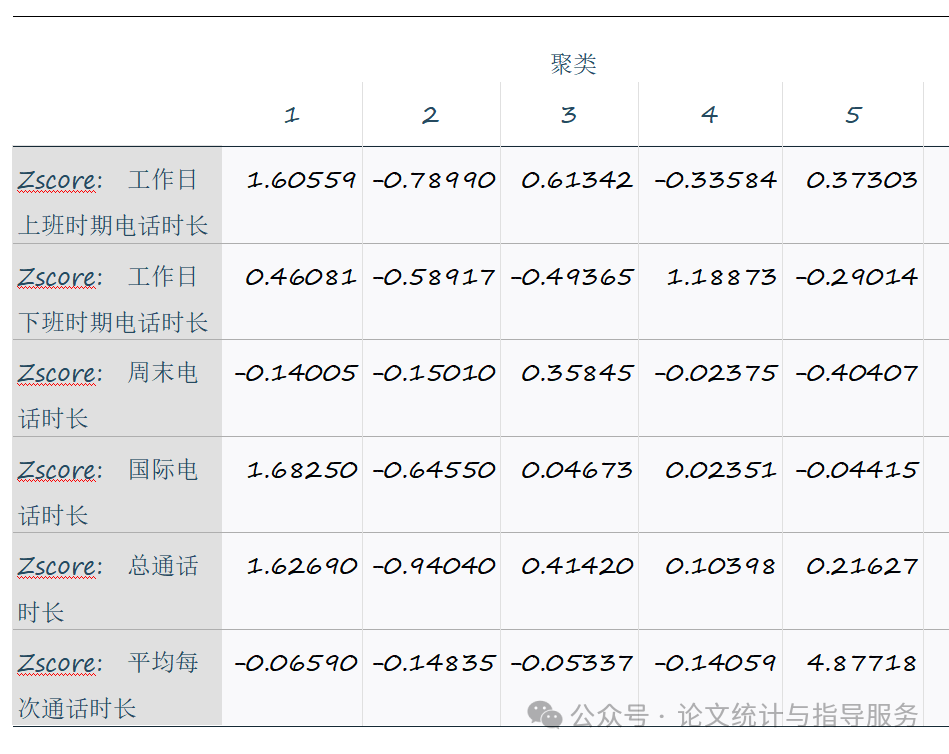Select column header 2
949x754 pixels.
click(x=430, y=115)
